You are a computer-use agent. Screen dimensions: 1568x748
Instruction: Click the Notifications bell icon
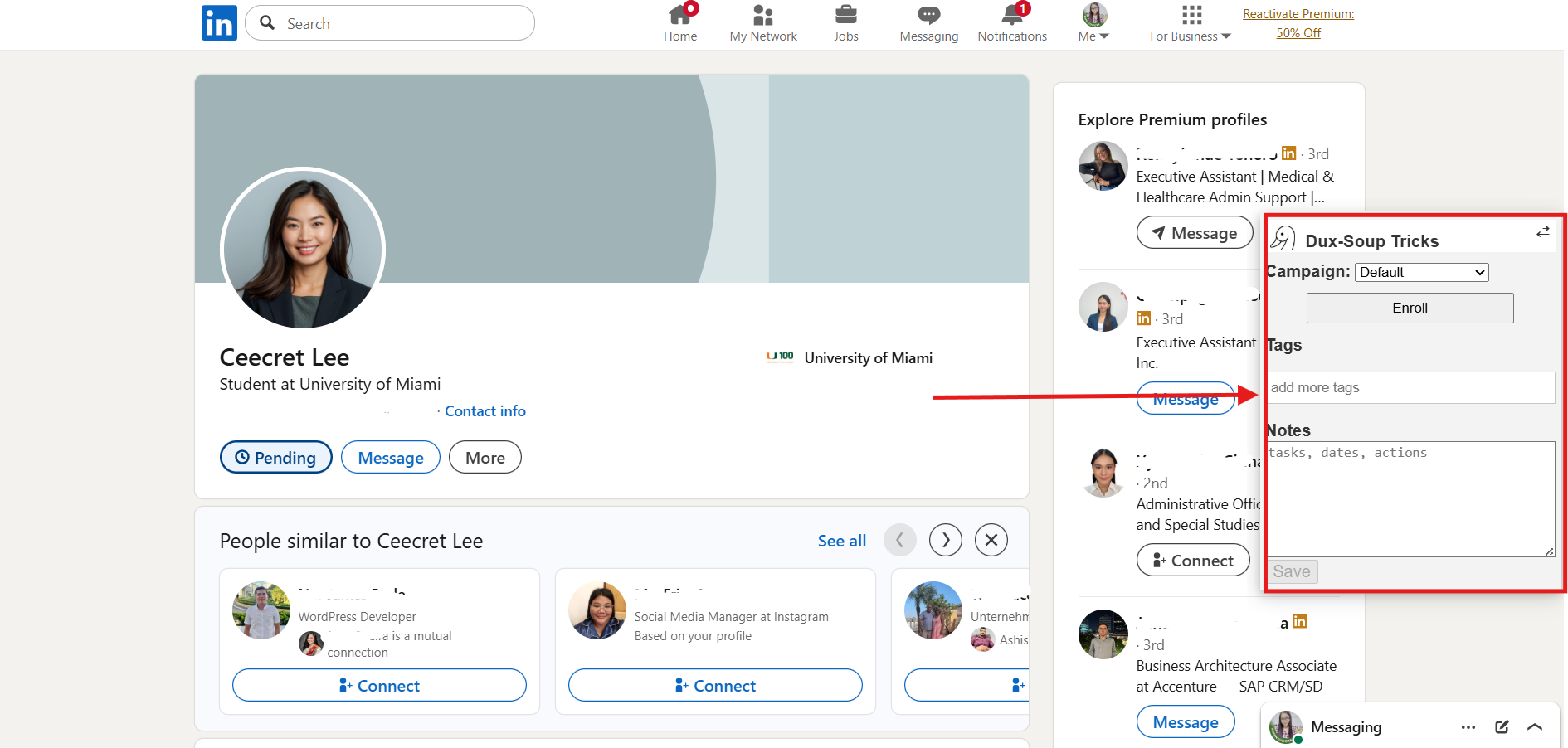coord(1011,15)
